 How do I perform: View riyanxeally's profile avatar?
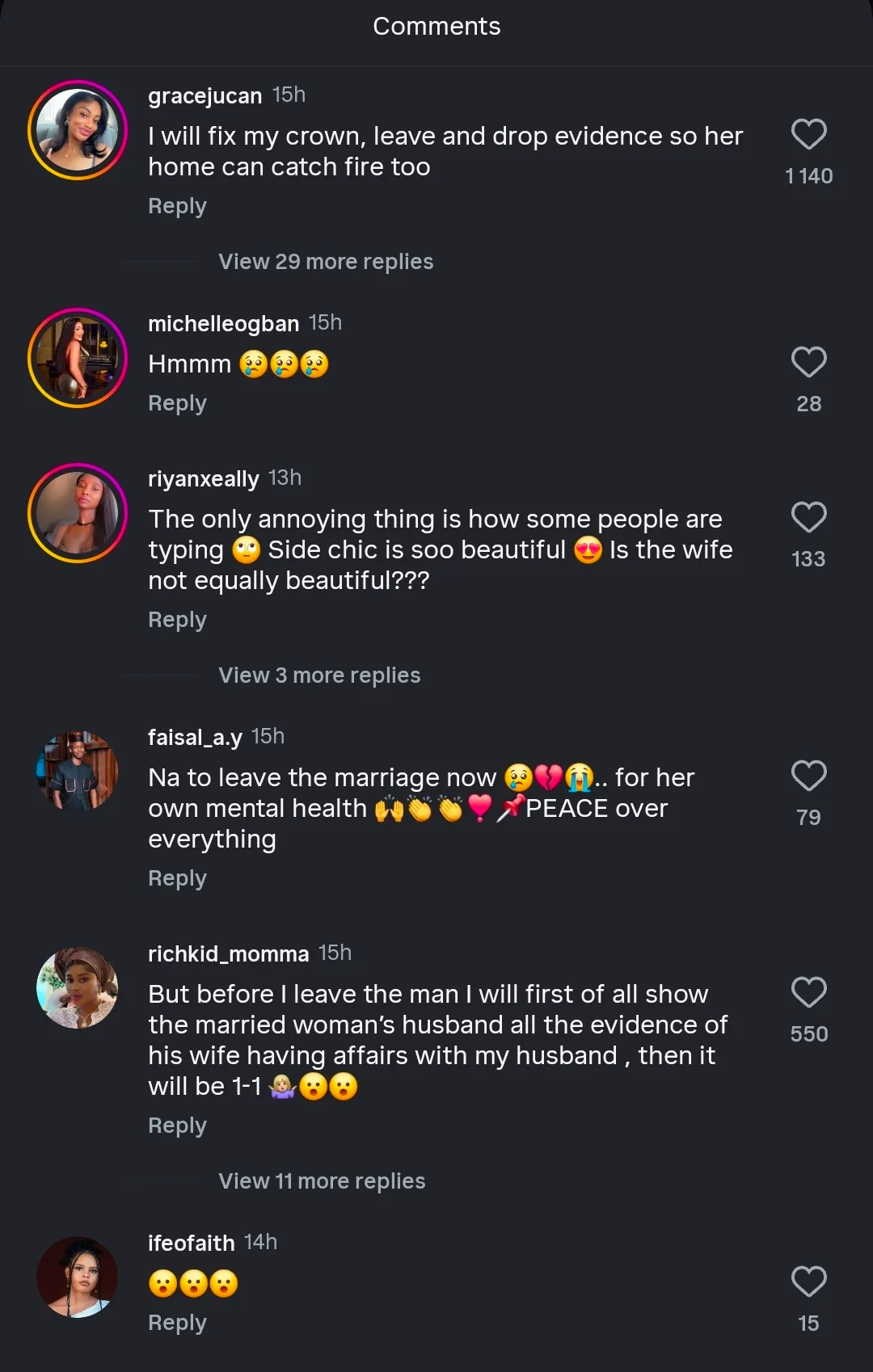pos(78,513)
